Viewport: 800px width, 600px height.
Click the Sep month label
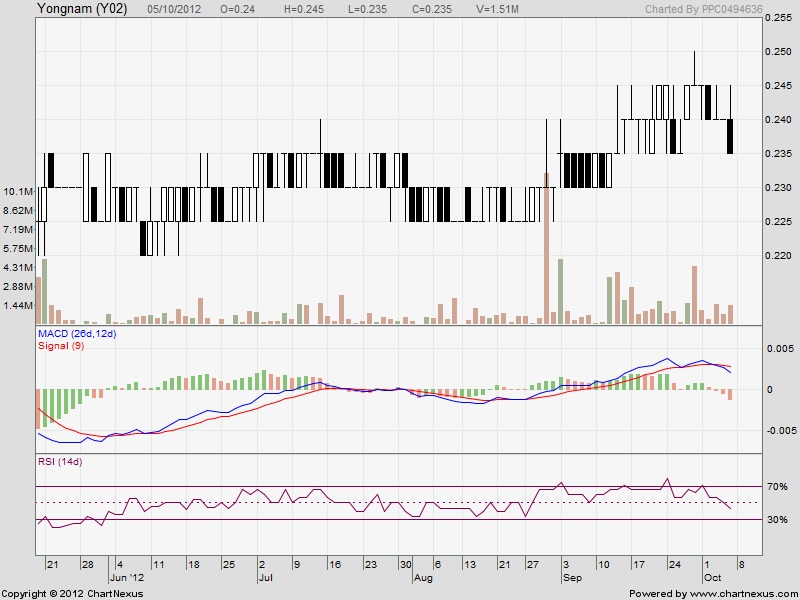click(572, 578)
